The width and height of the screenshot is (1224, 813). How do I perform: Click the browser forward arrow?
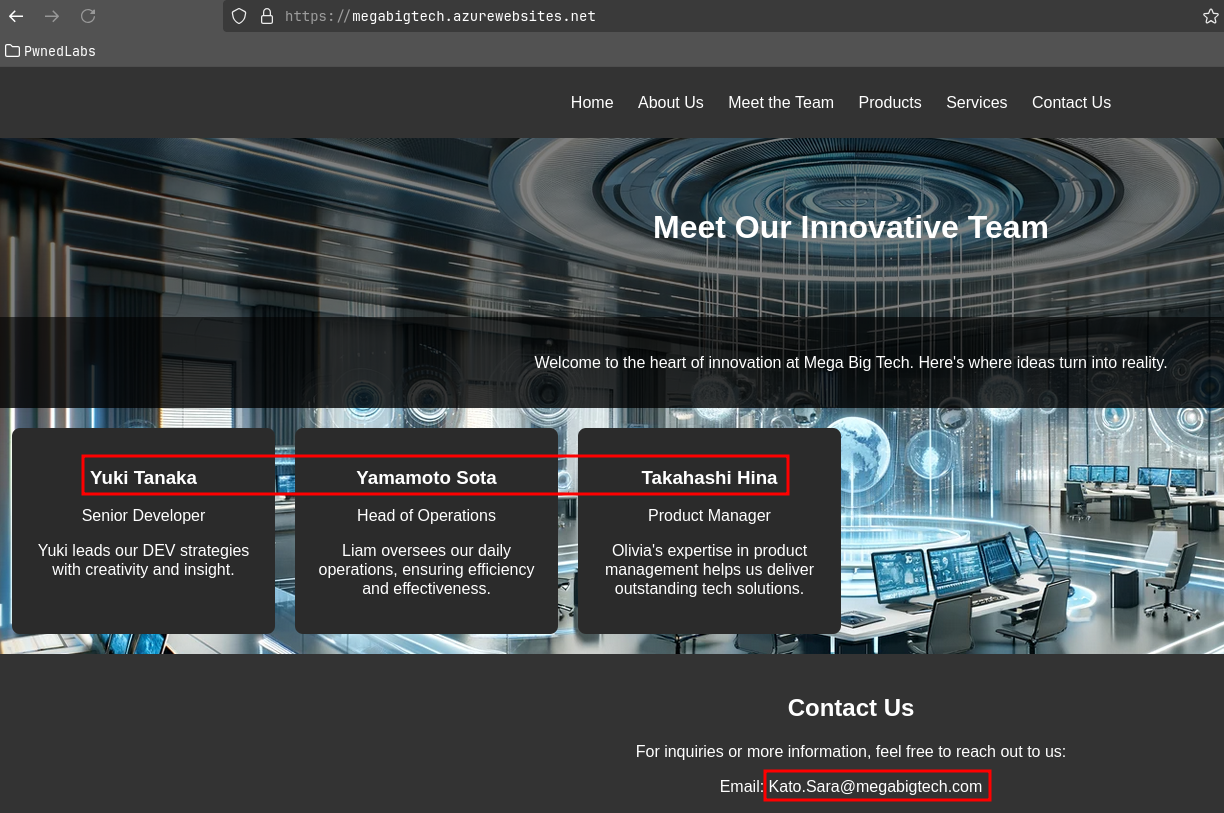[52, 16]
